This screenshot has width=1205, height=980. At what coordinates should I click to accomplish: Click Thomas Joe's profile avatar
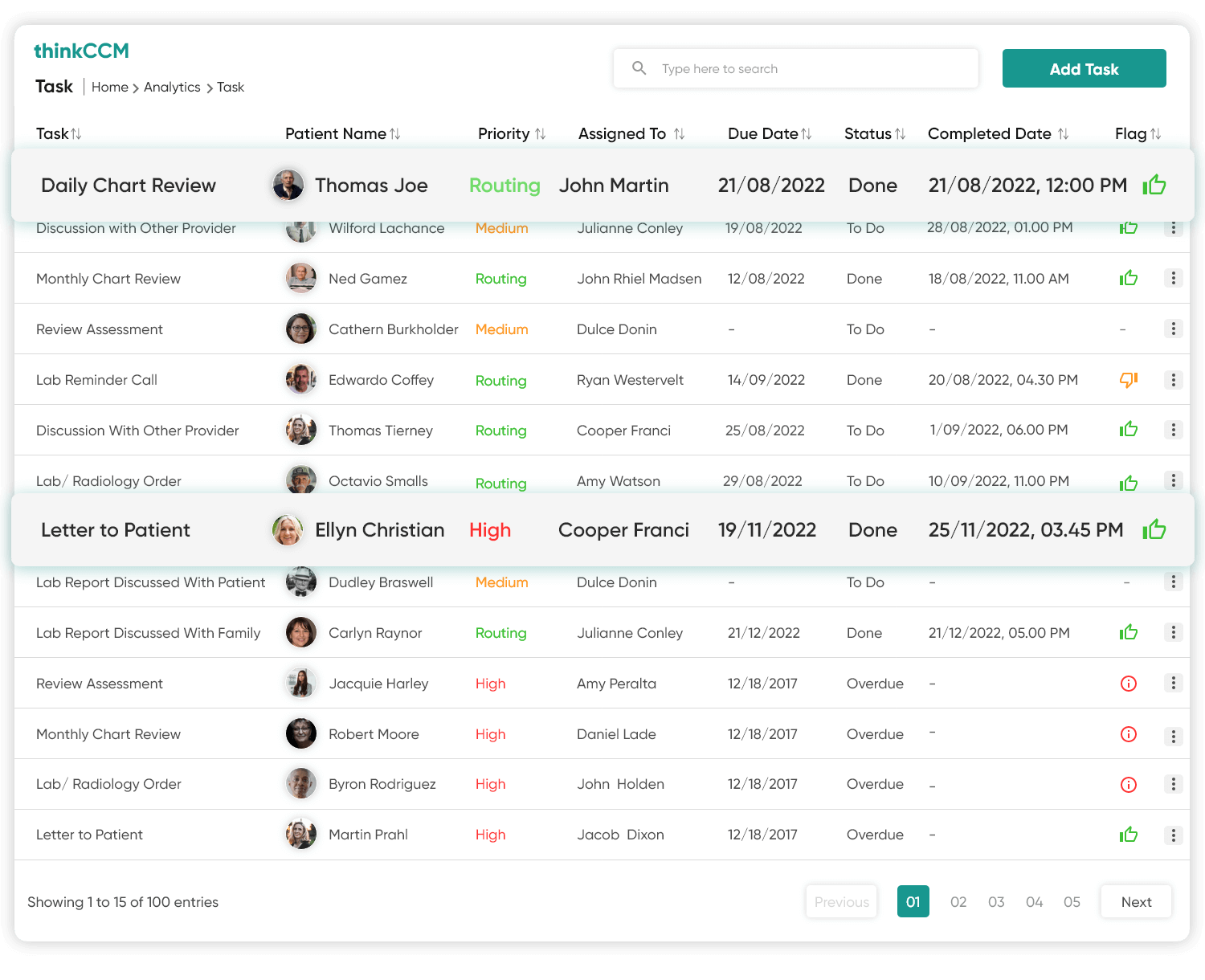tap(287, 184)
